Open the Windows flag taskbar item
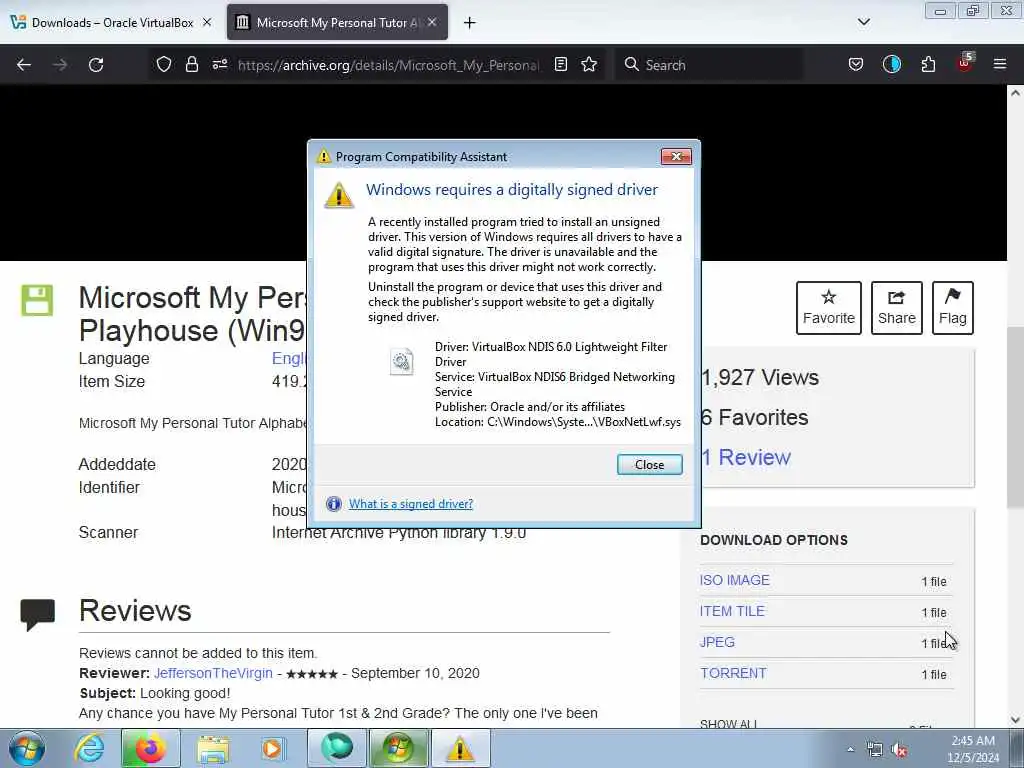1024x768 pixels. 398,748
